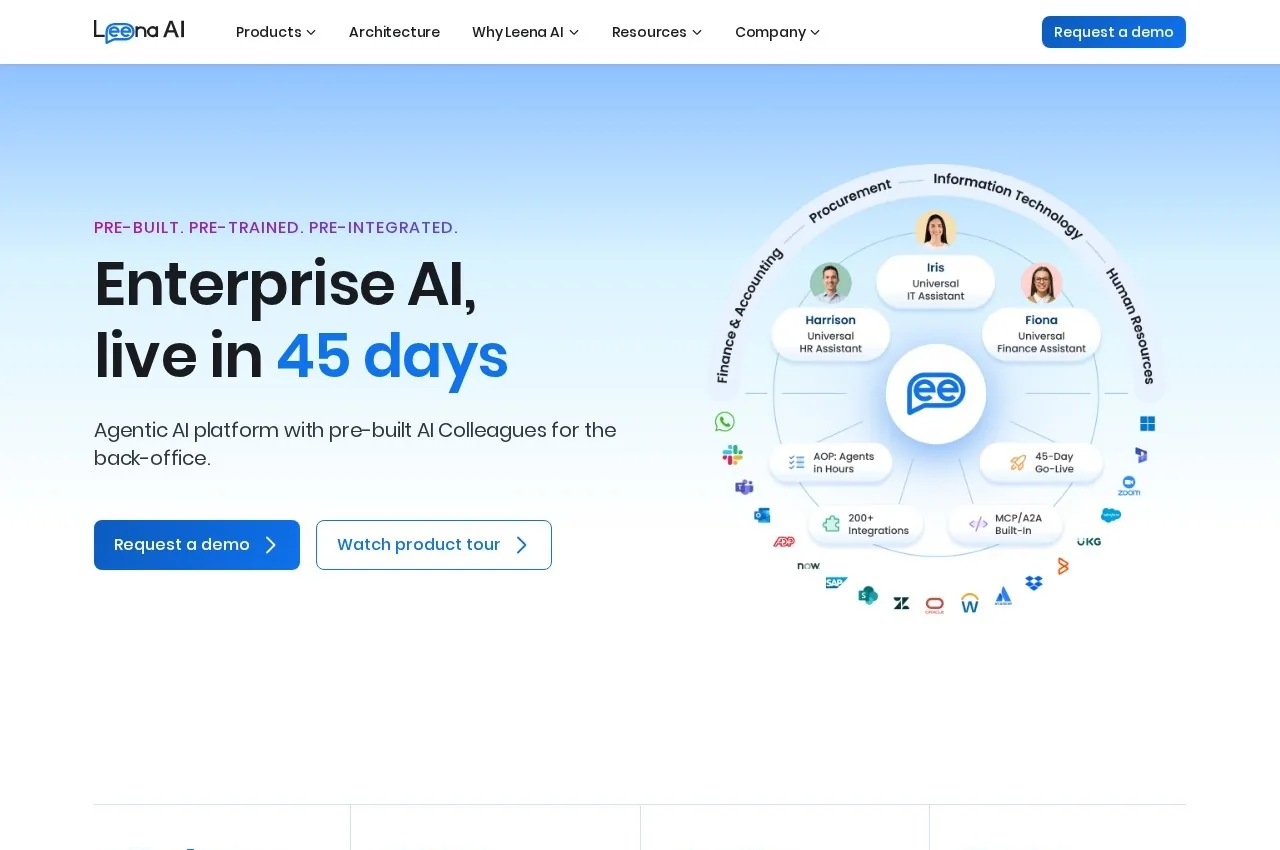The width and height of the screenshot is (1280, 850).
Task: Click the Outlook integration icon
Action: pos(762,515)
